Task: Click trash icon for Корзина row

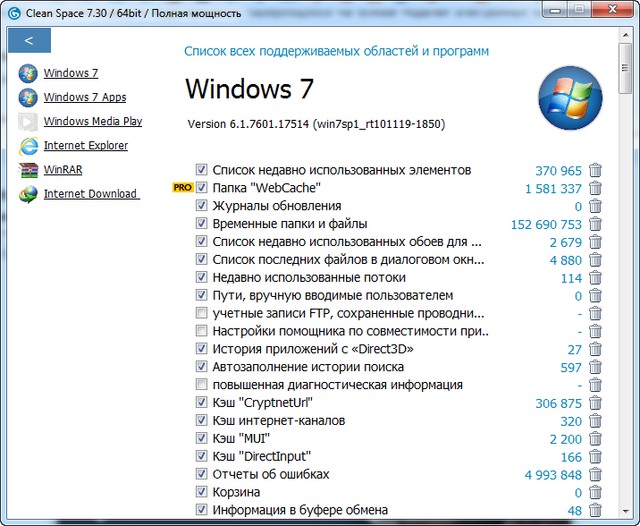Action: point(596,493)
